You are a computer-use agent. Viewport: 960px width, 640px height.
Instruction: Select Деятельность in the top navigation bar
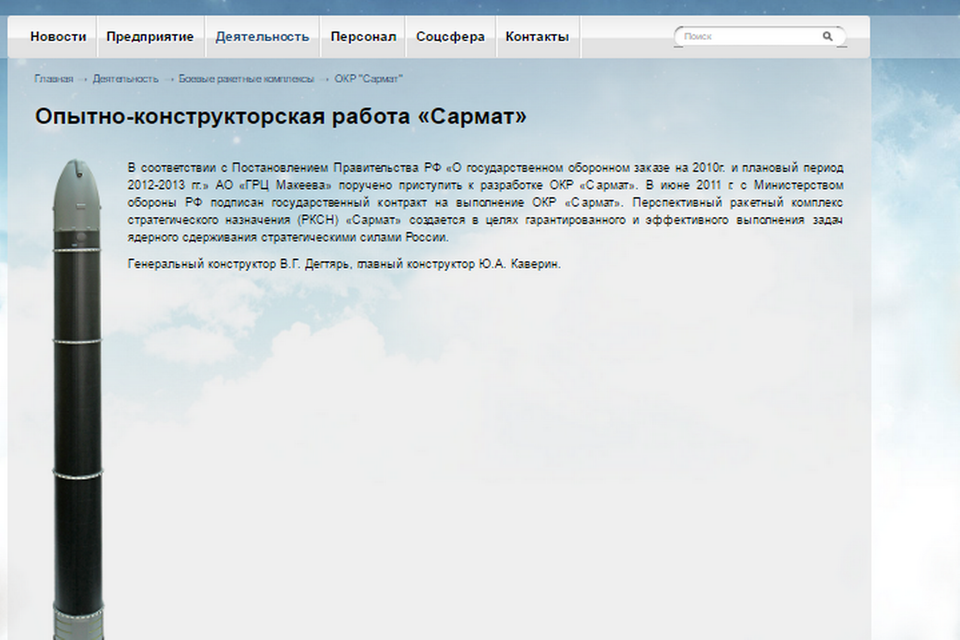pos(262,37)
